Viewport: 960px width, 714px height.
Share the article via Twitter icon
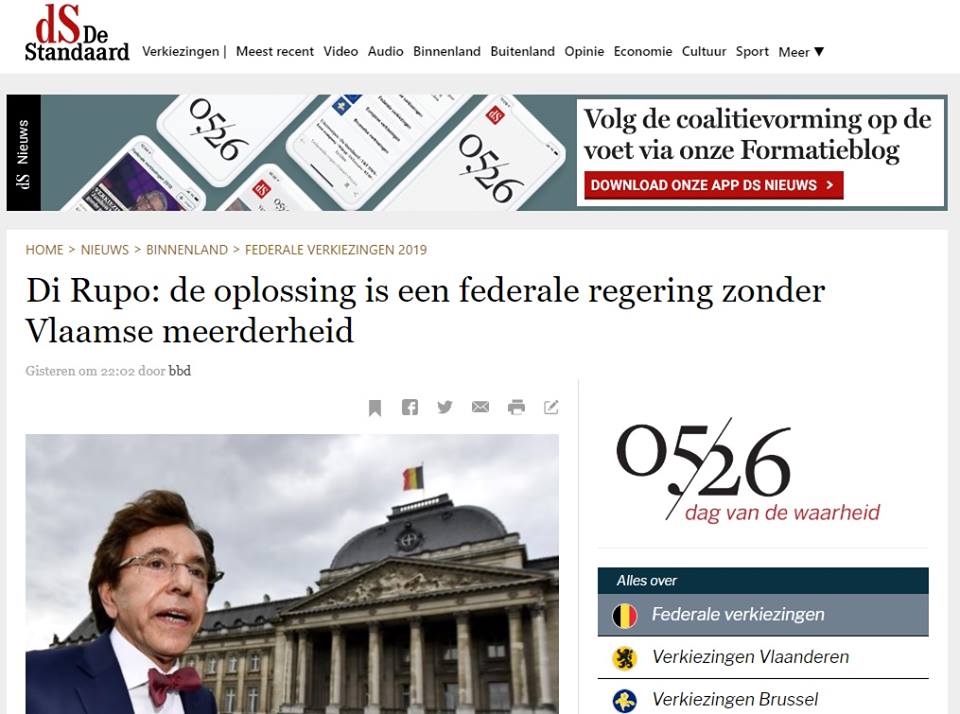click(x=444, y=407)
